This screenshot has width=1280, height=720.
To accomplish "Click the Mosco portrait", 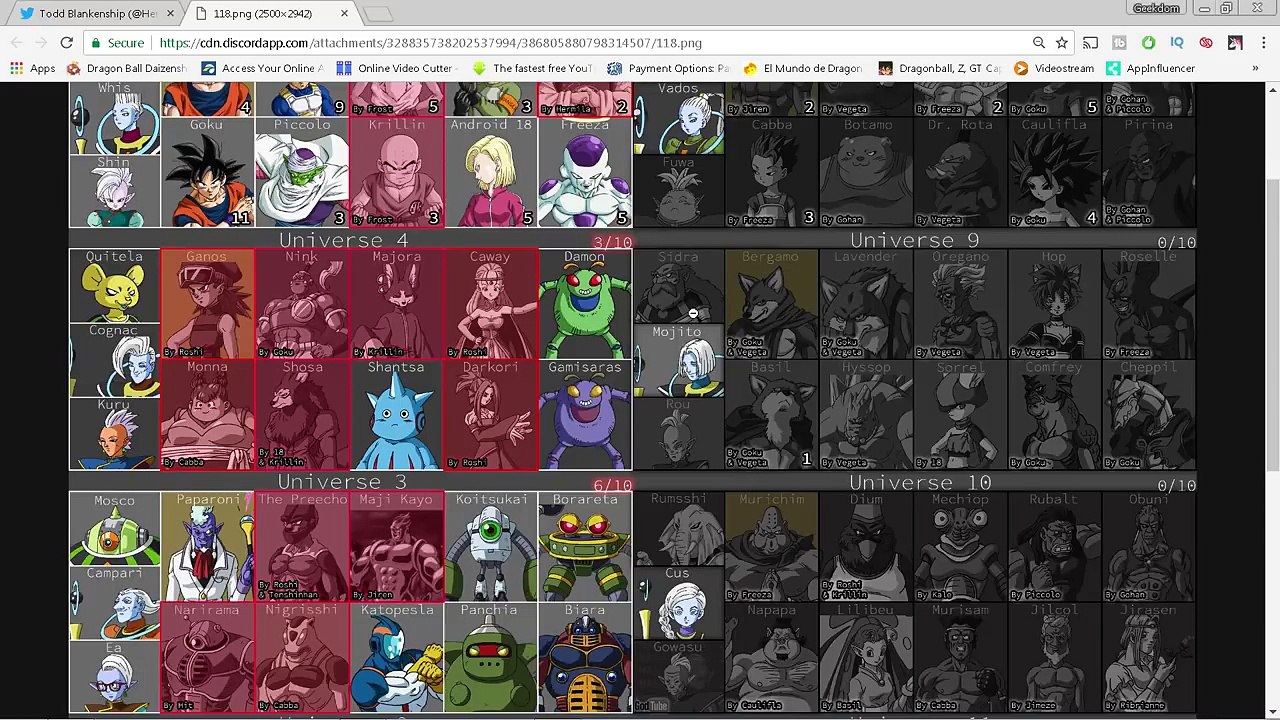I will pos(114,529).
